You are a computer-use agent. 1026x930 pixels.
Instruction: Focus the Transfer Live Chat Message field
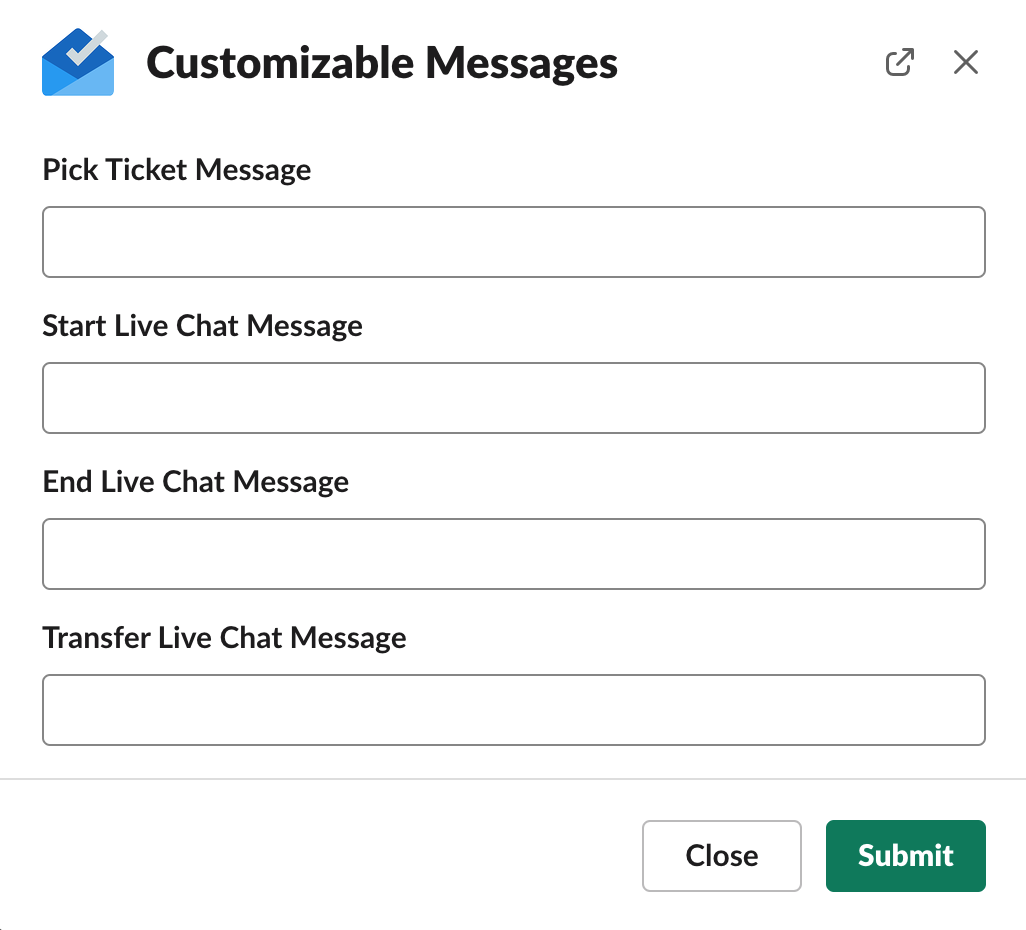point(514,710)
